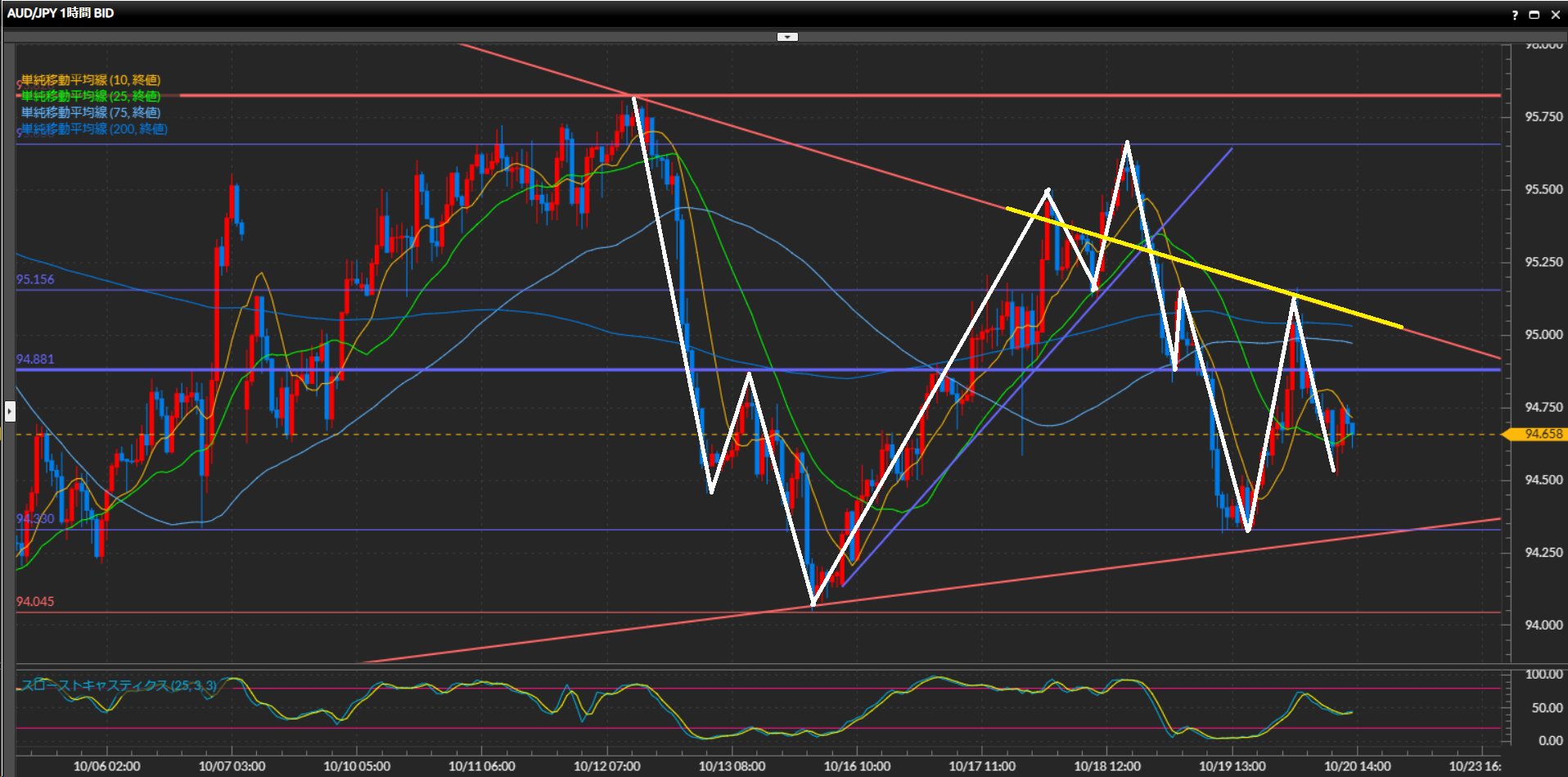Select the 10-period simple moving average label
The height and width of the screenshot is (777, 1568).
pyautogui.click(x=90, y=80)
